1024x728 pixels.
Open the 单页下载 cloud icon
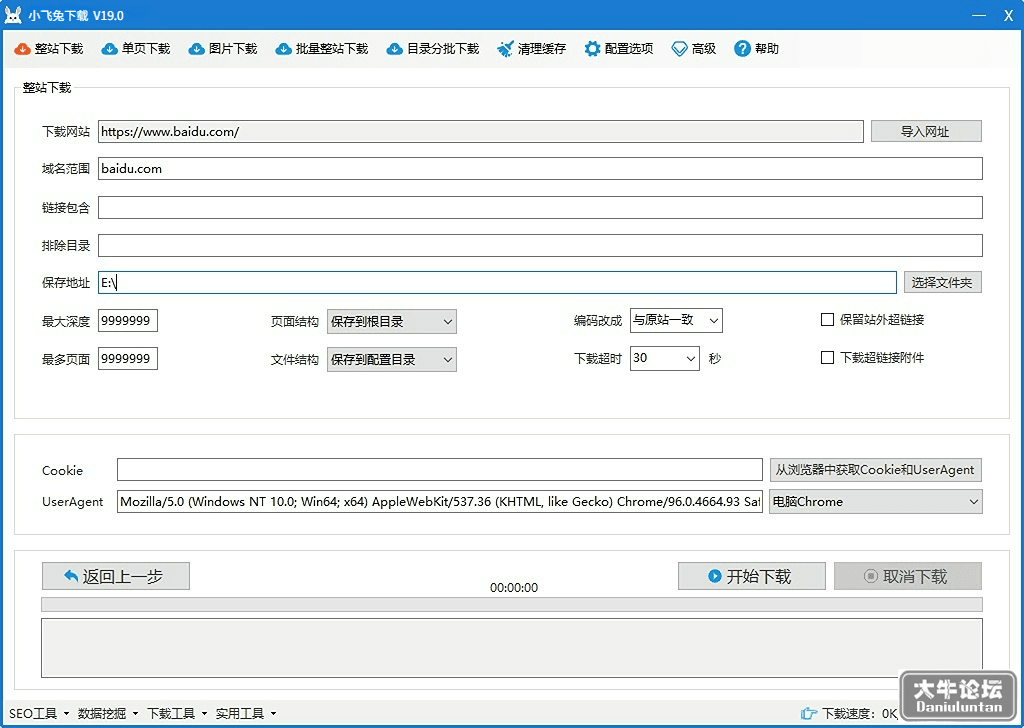(109, 49)
